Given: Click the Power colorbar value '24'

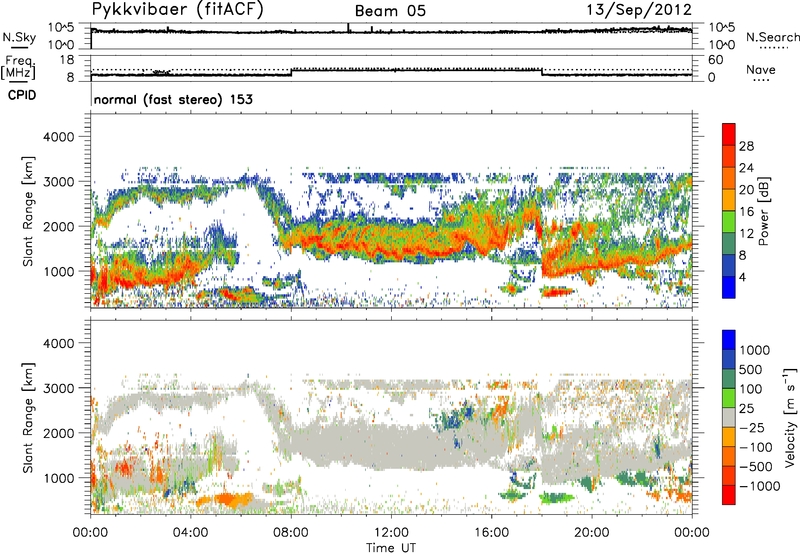Looking at the screenshot, I should tap(746, 168).
